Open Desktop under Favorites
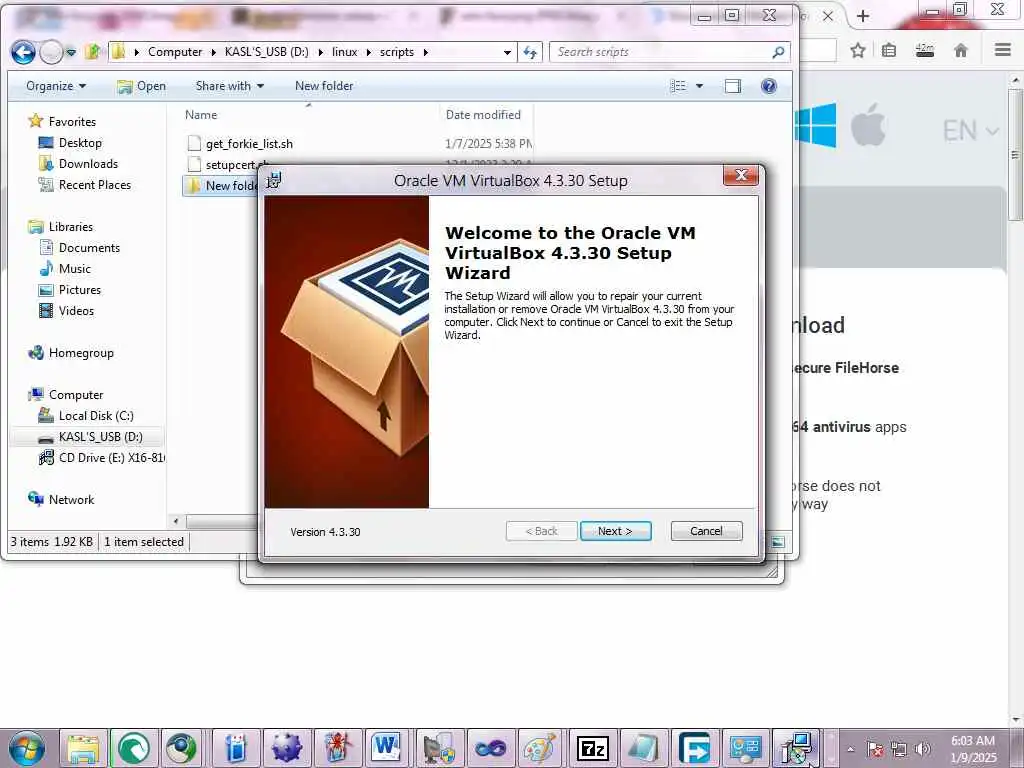1024x768 pixels. [x=80, y=142]
